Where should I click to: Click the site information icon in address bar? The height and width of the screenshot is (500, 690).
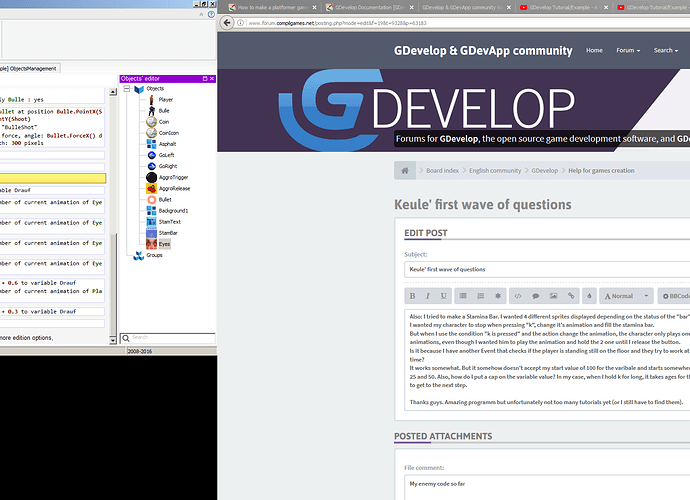click(x=240, y=23)
